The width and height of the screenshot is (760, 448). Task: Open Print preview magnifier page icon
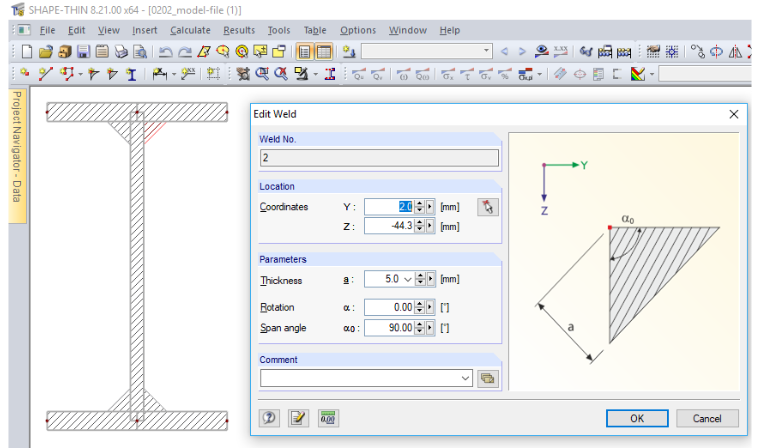pyautogui.click(x=140, y=51)
